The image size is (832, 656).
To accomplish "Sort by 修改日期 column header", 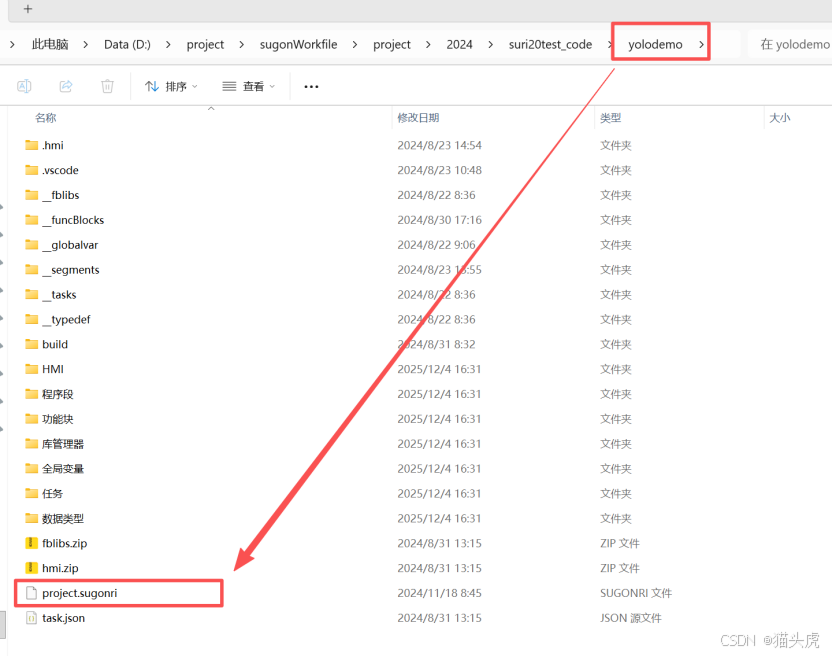I will 418,118.
